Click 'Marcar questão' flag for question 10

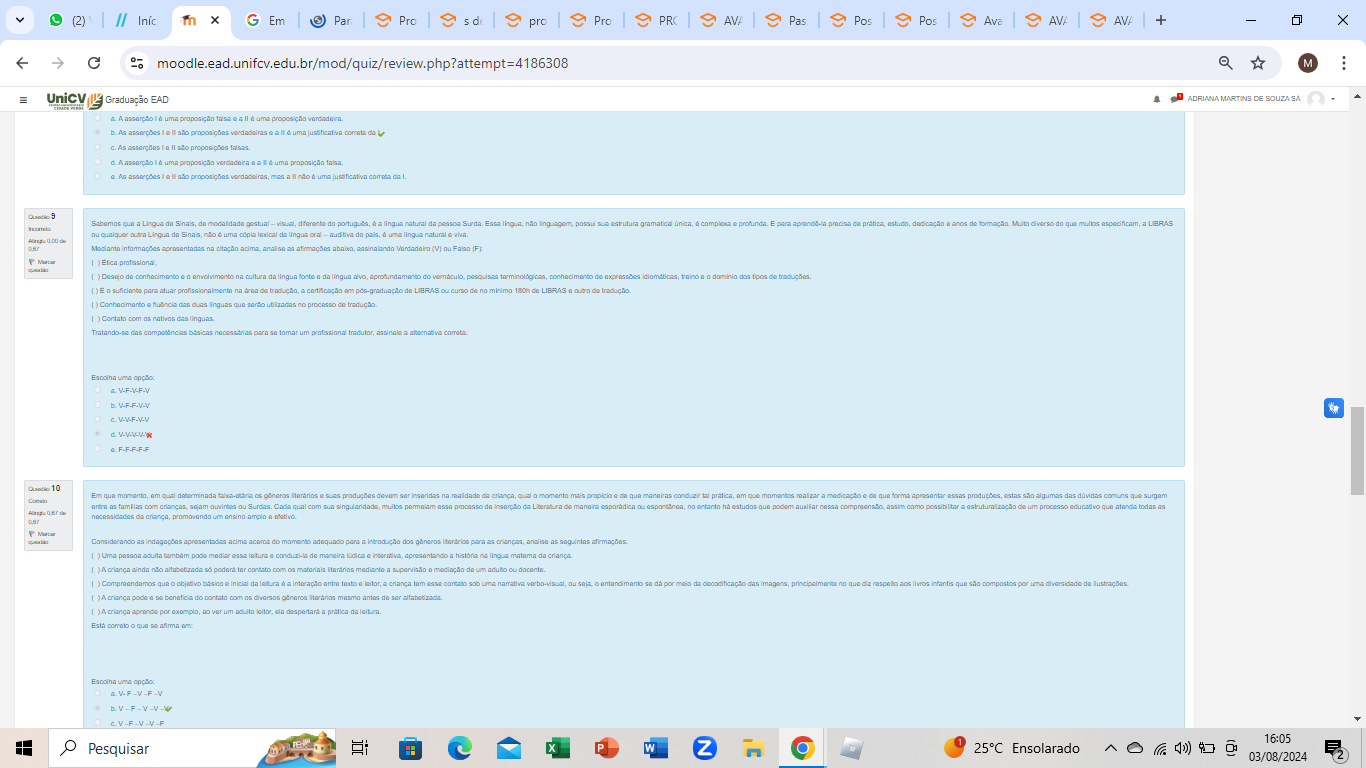click(40, 537)
